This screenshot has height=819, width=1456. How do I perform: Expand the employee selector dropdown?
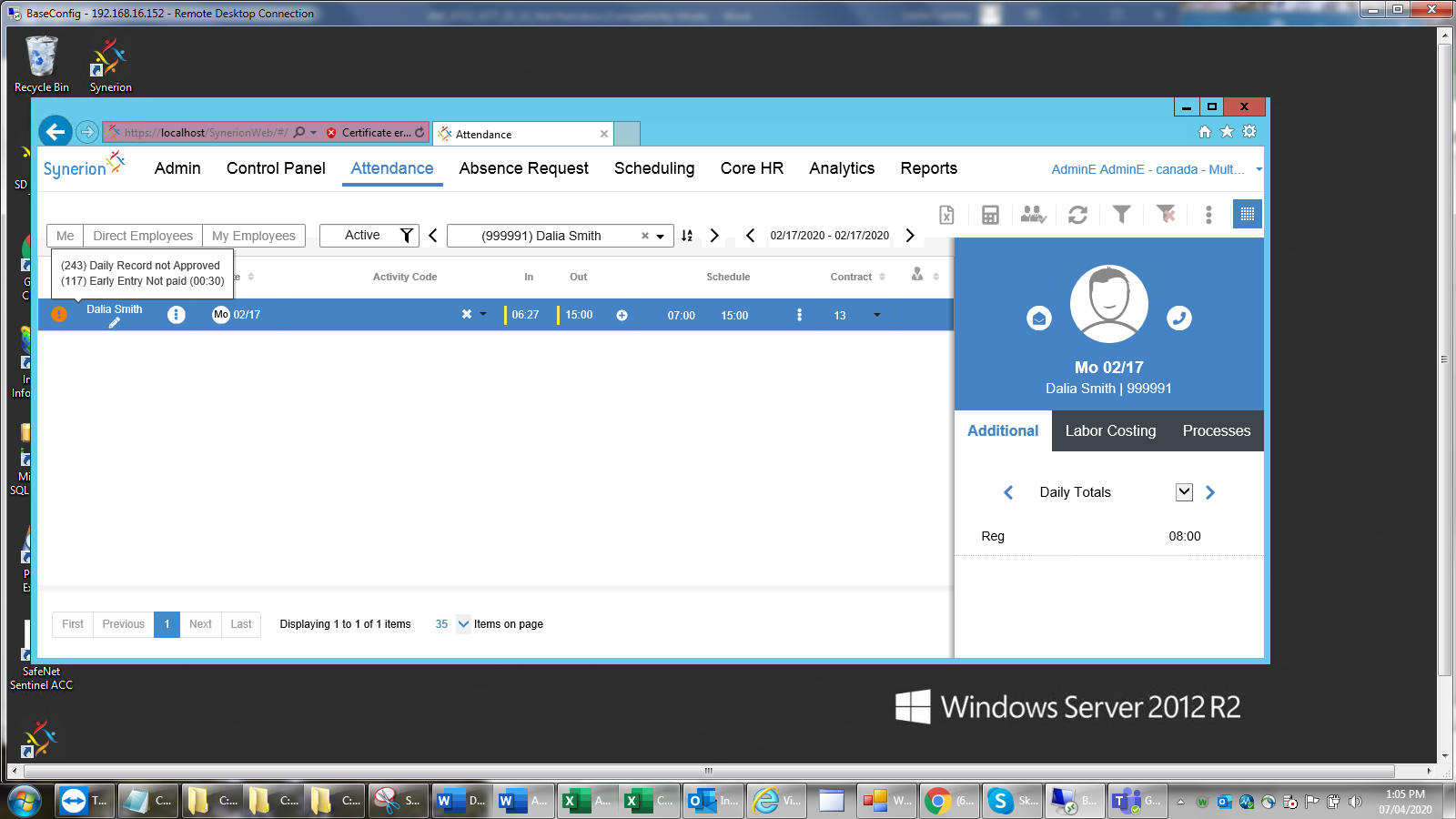point(661,237)
